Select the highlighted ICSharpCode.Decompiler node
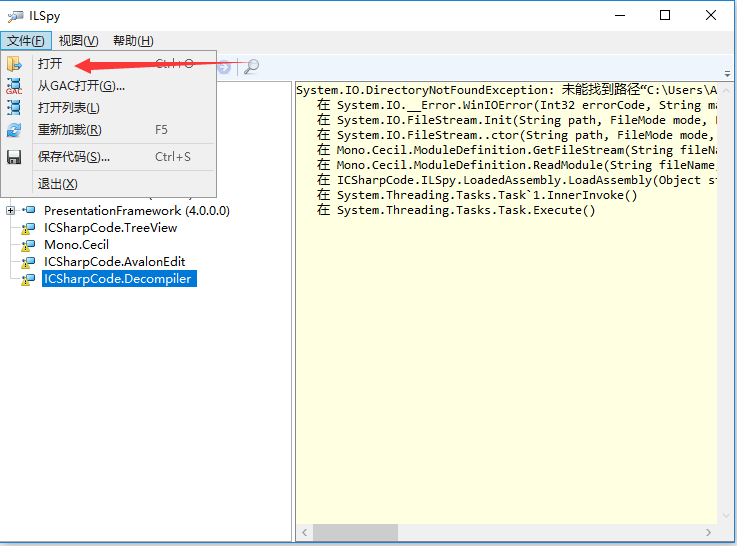The height and width of the screenshot is (546, 737). click(118, 279)
